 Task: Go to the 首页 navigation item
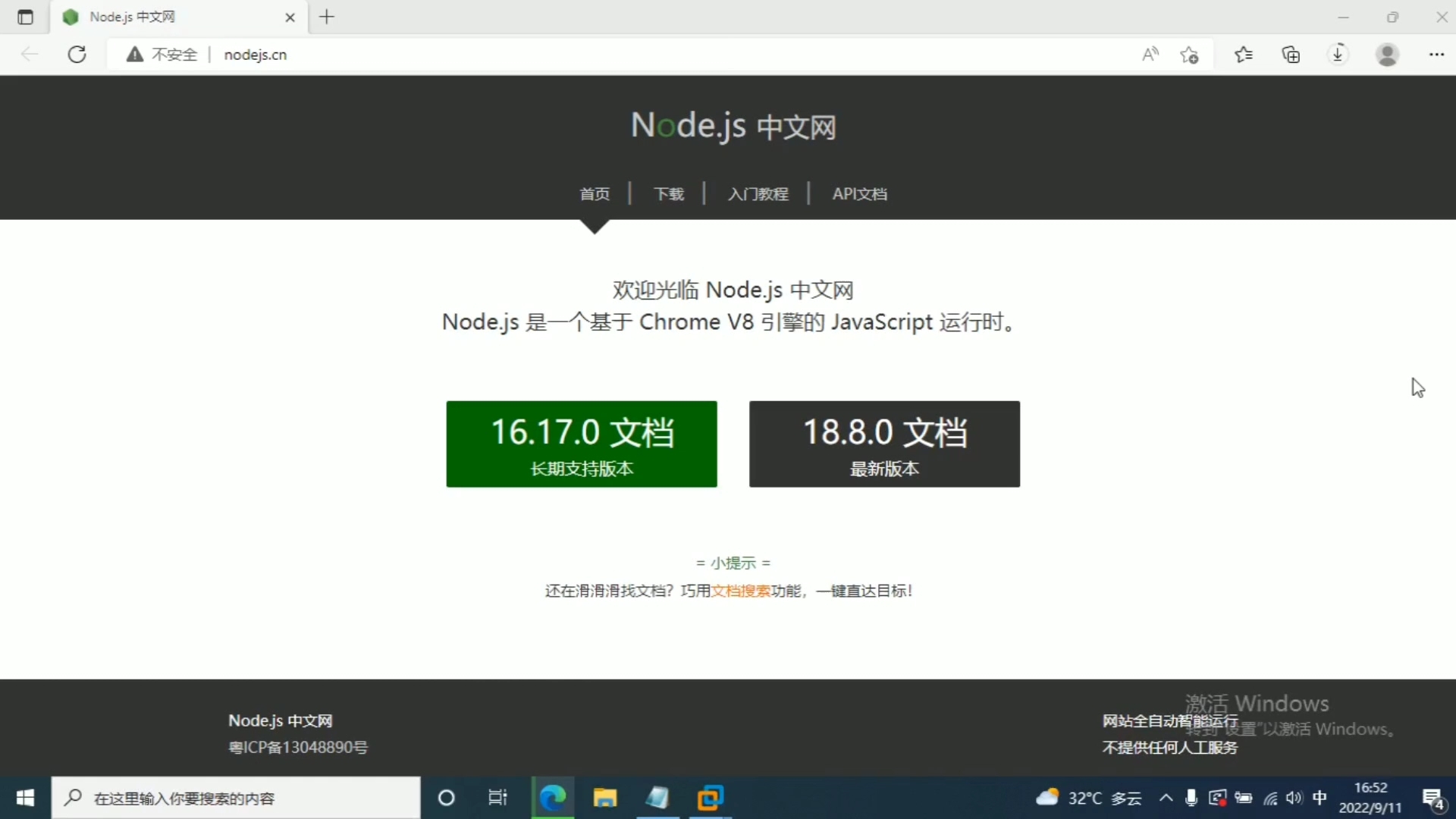tap(595, 194)
